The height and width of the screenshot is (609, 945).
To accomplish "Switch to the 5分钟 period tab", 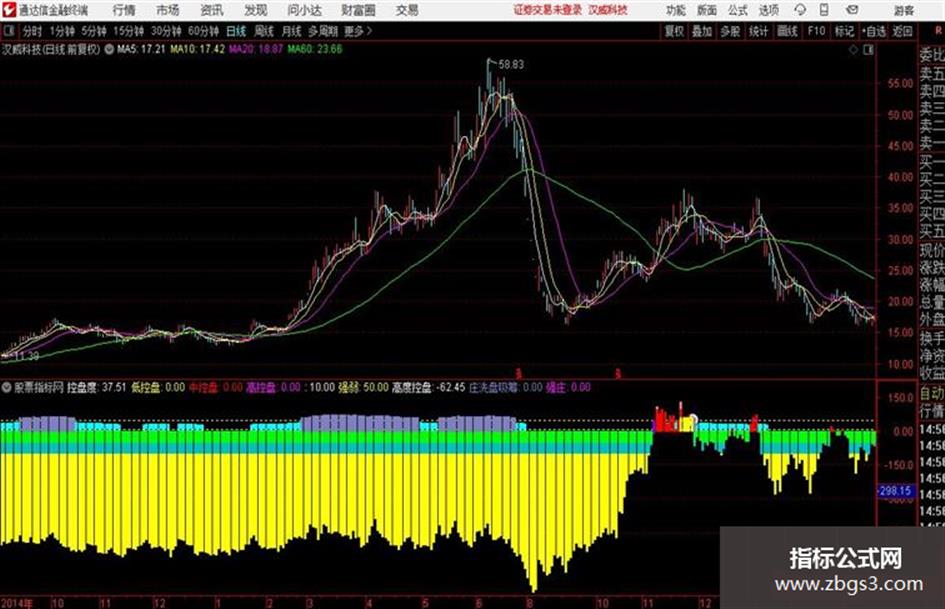I will click(94, 31).
